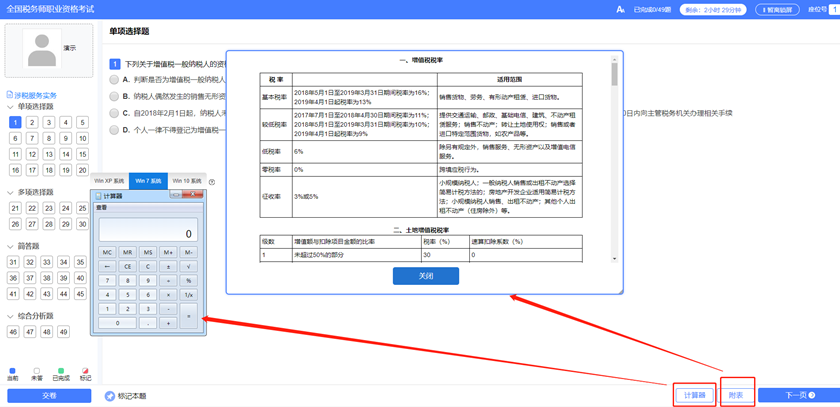Open the 附表 button

737,395
